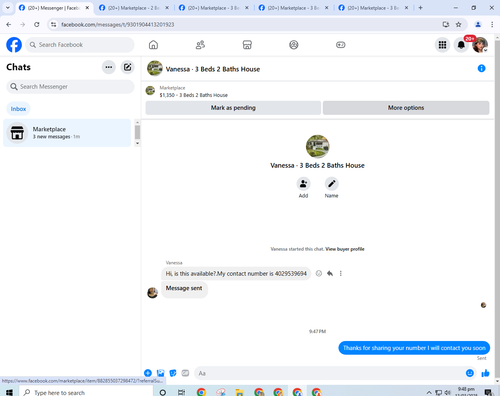Screen dimensions: 500x396
Task: Open more actions on Vanessa's message
Action: coord(340,273)
